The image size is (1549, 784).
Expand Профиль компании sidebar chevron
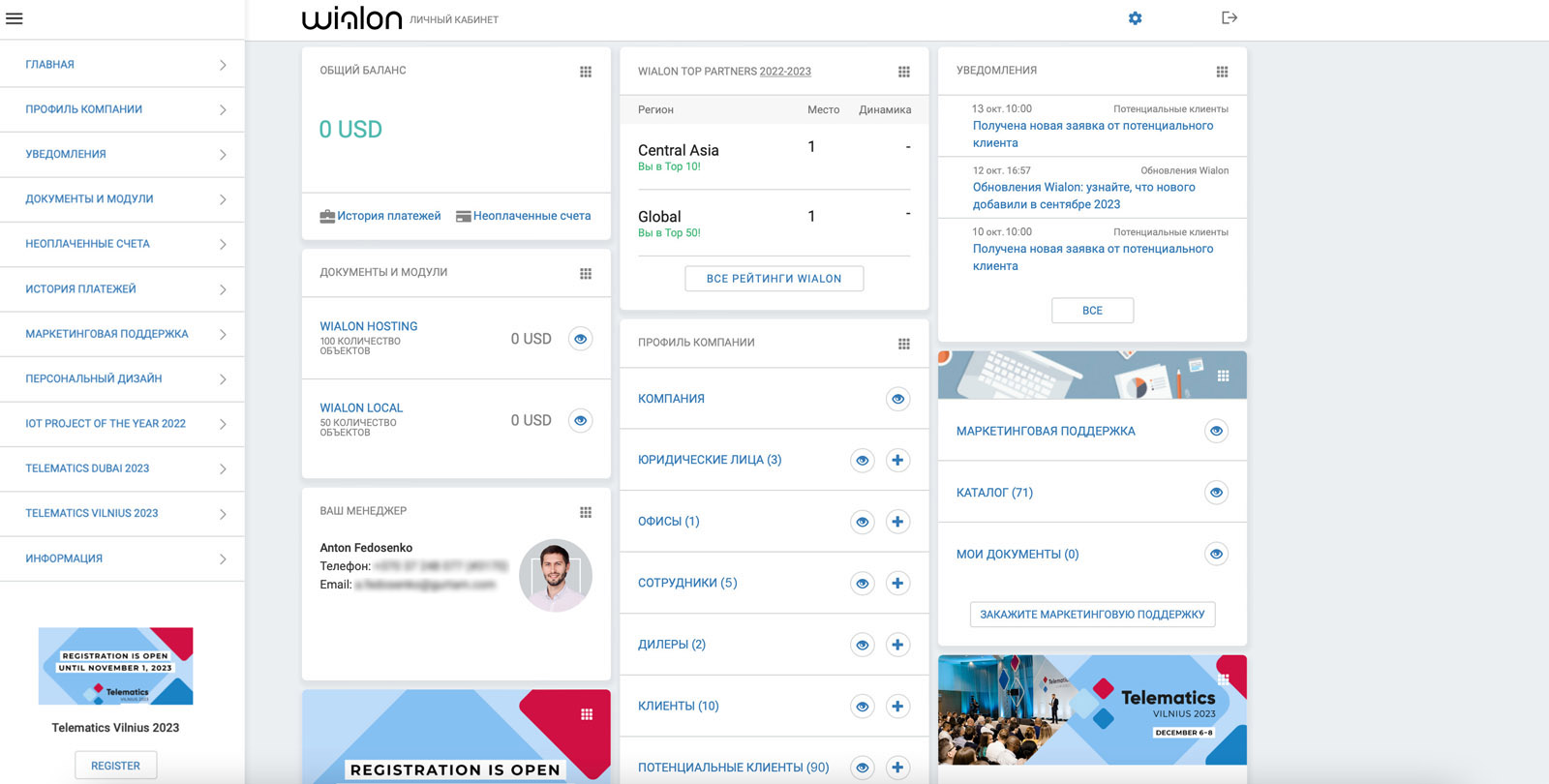point(223,110)
